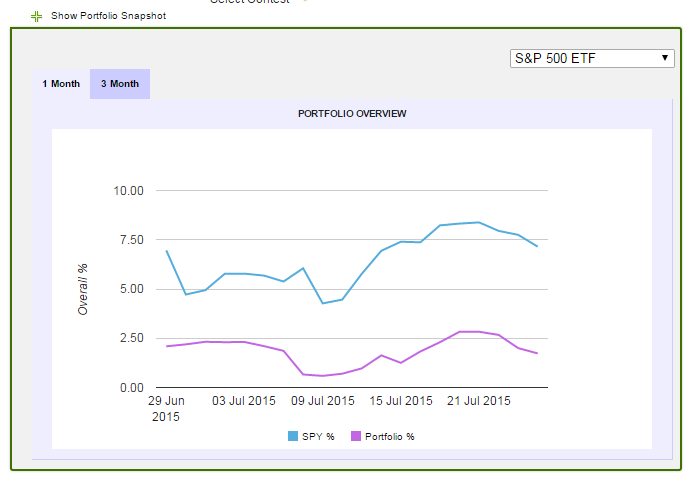
Task: Click the 10.00 y-axis label
Action: (128, 191)
